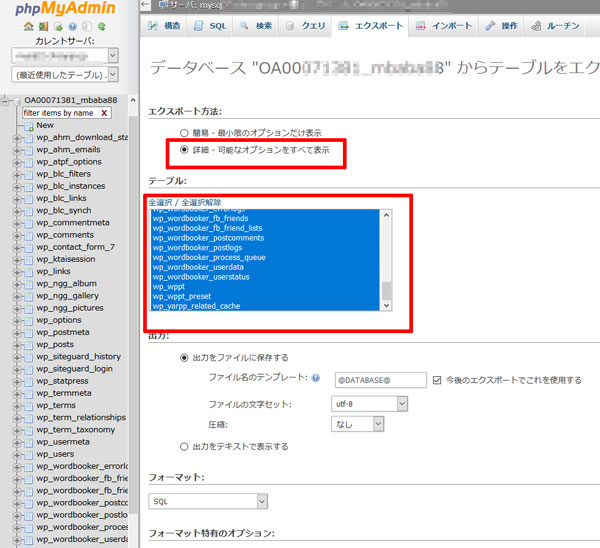Click the table list scrollbar thumb
Viewport: 600px width, 548px height.
coord(386,290)
